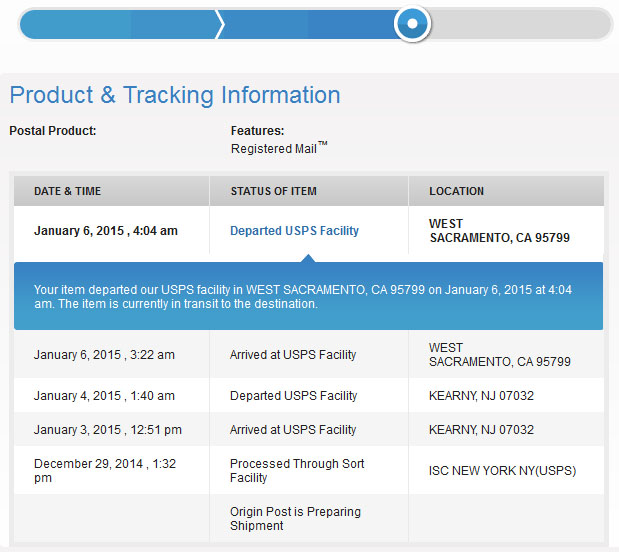Click the progress bar circular position marker
Image resolution: width=619 pixels, height=552 pixels.
(412, 24)
